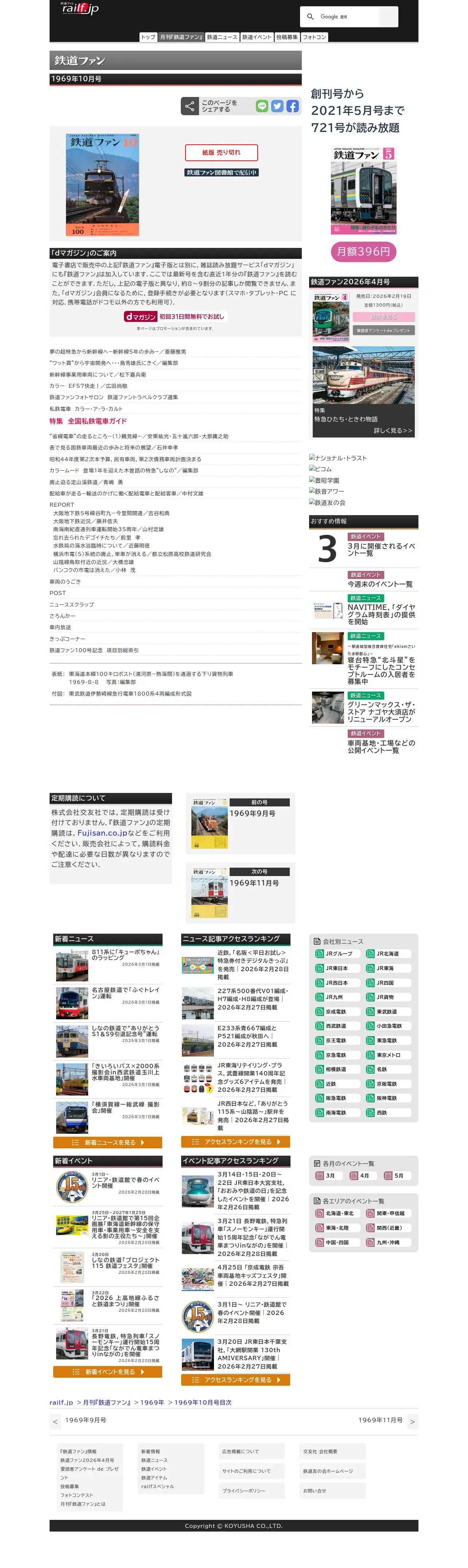Select the 月刊『鉄道ファン』 navigation tab
468x1568 pixels.
click(x=182, y=37)
